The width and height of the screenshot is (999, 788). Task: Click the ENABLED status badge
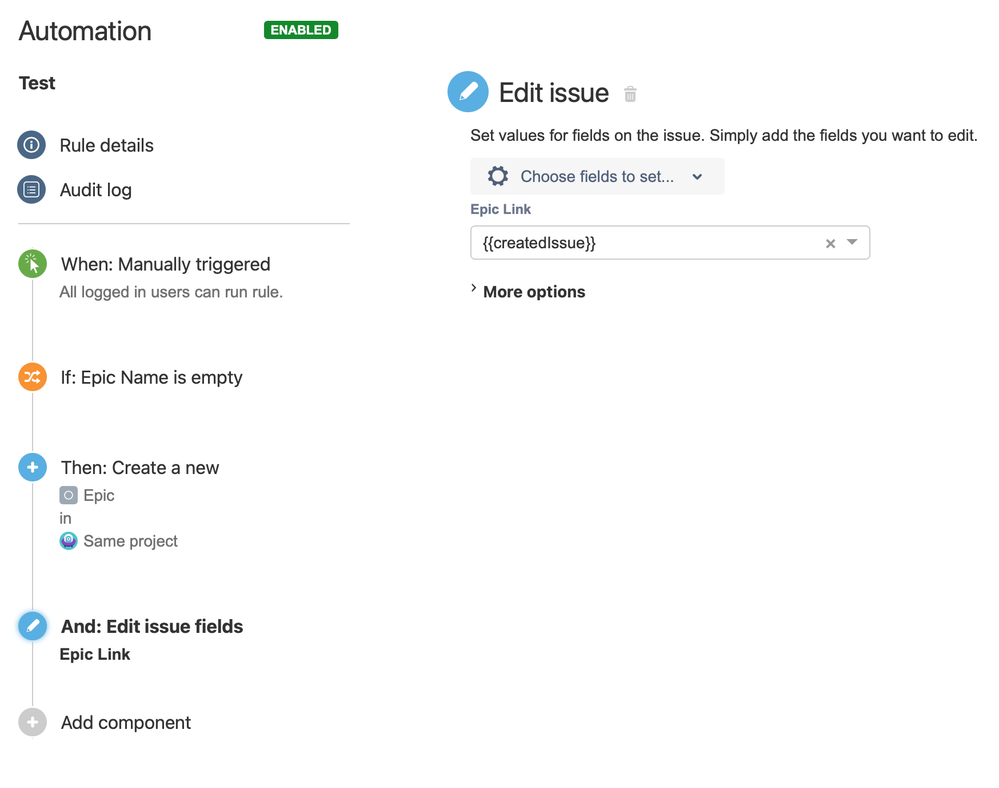point(301,30)
